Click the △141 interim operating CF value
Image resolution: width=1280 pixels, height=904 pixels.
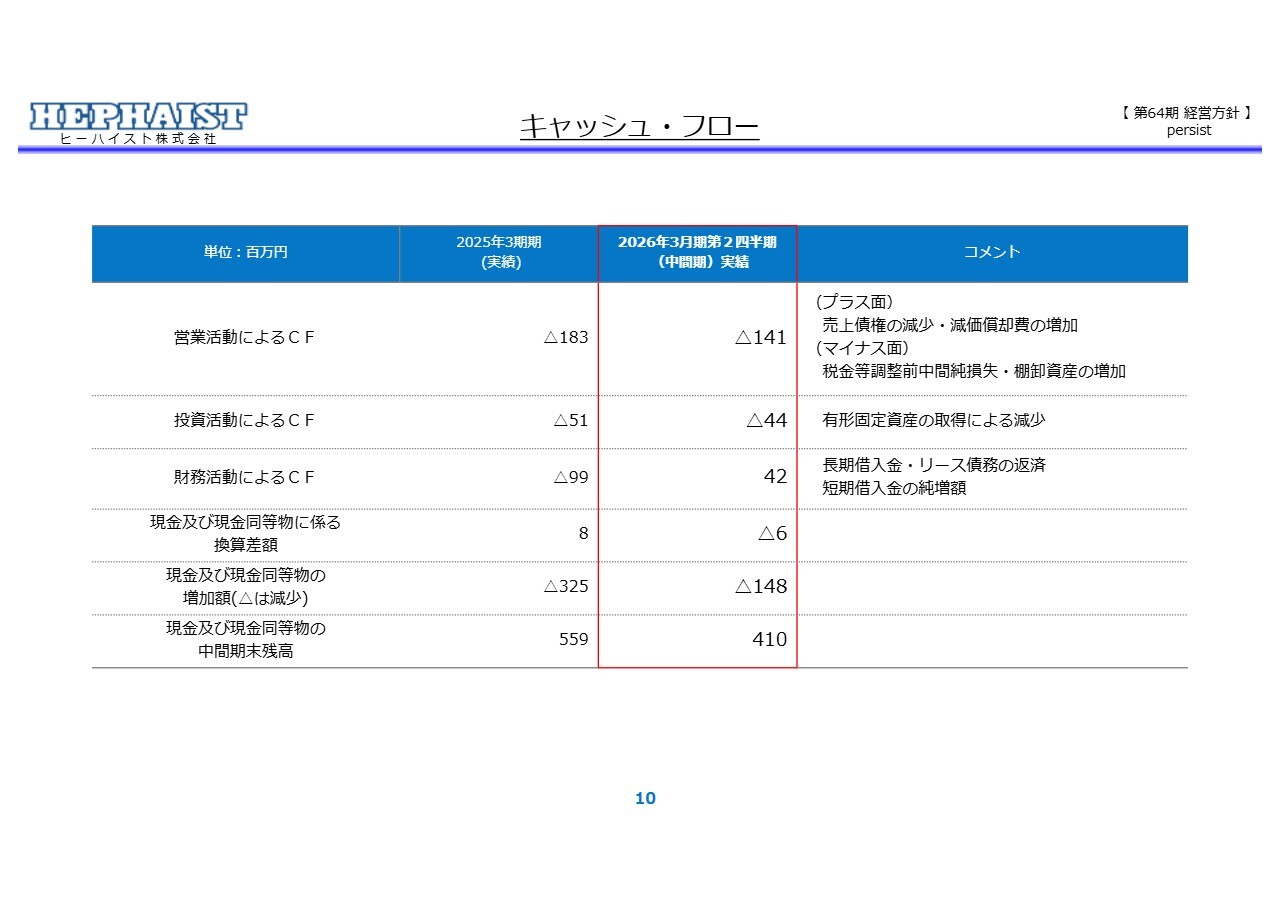click(761, 338)
